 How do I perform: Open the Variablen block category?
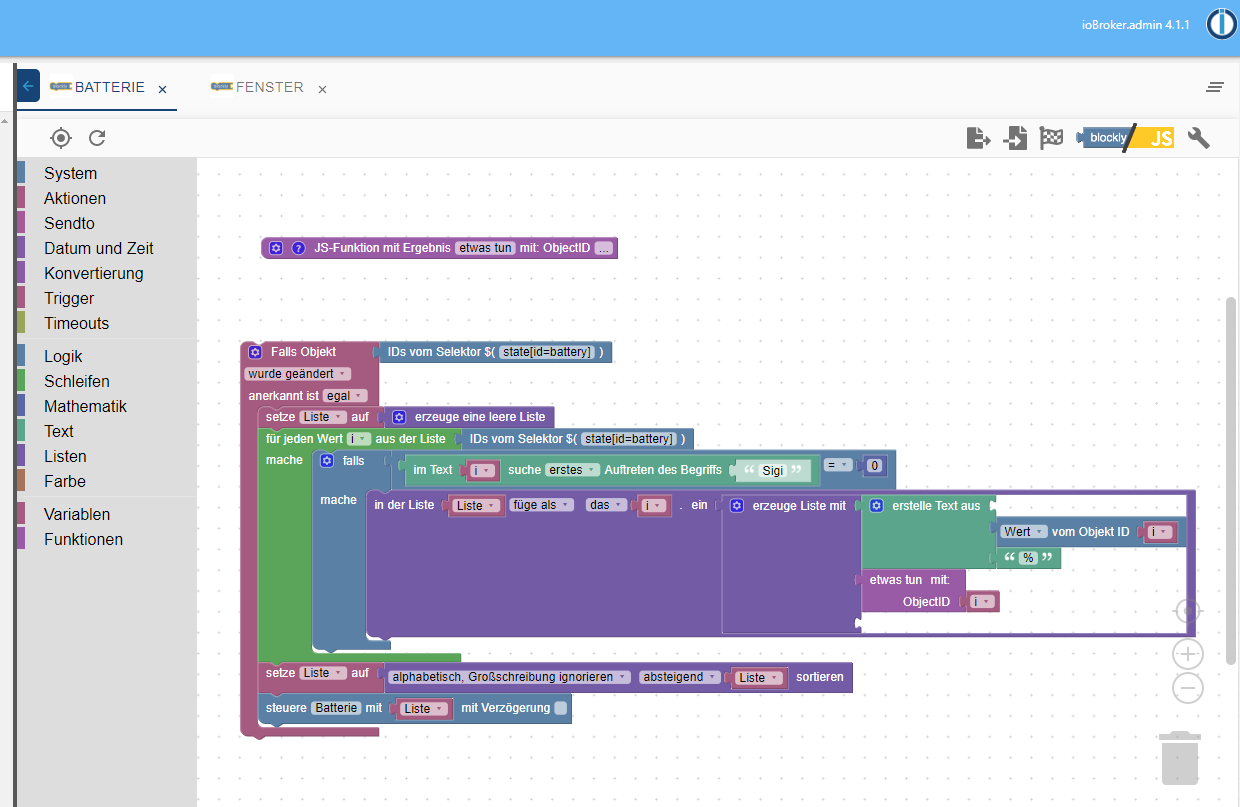pyautogui.click(x=77, y=515)
